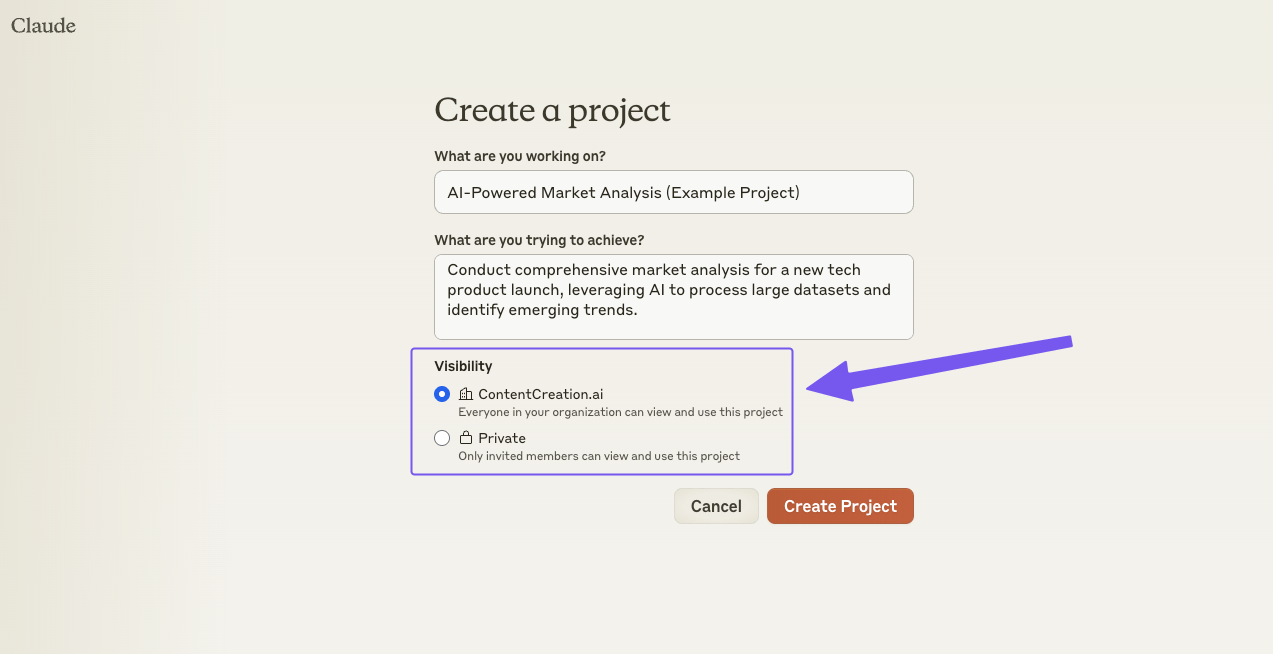
Task: Click the "What are you working on?" label
Action: click(520, 156)
